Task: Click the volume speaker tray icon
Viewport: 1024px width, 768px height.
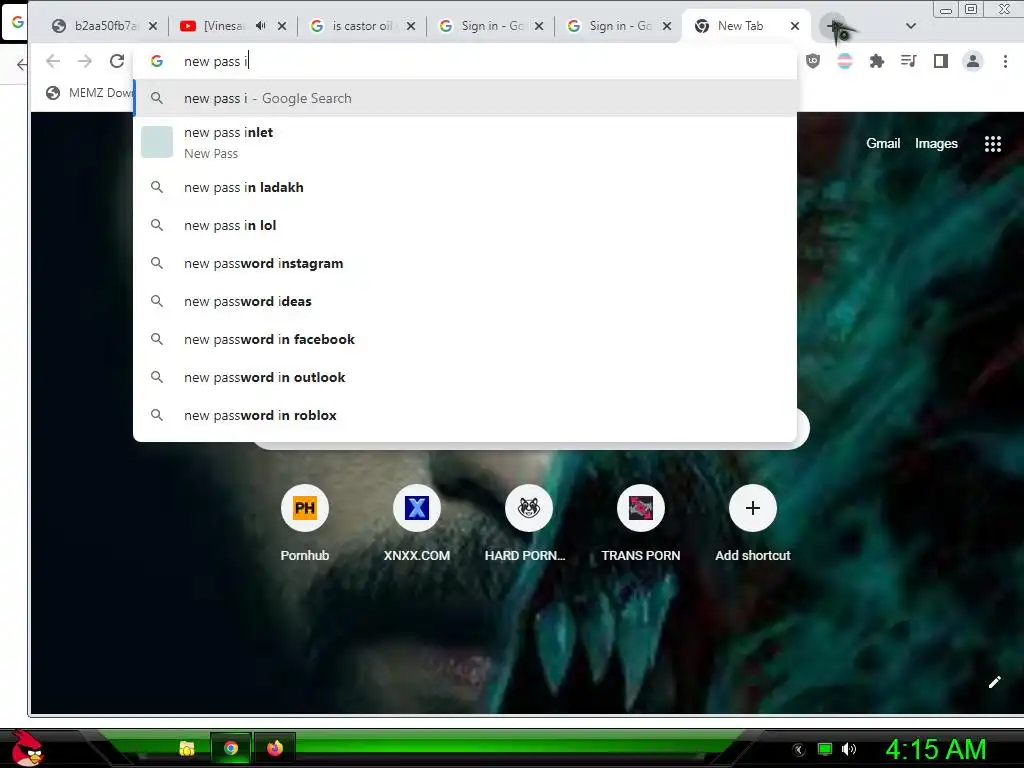Action: (849, 749)
